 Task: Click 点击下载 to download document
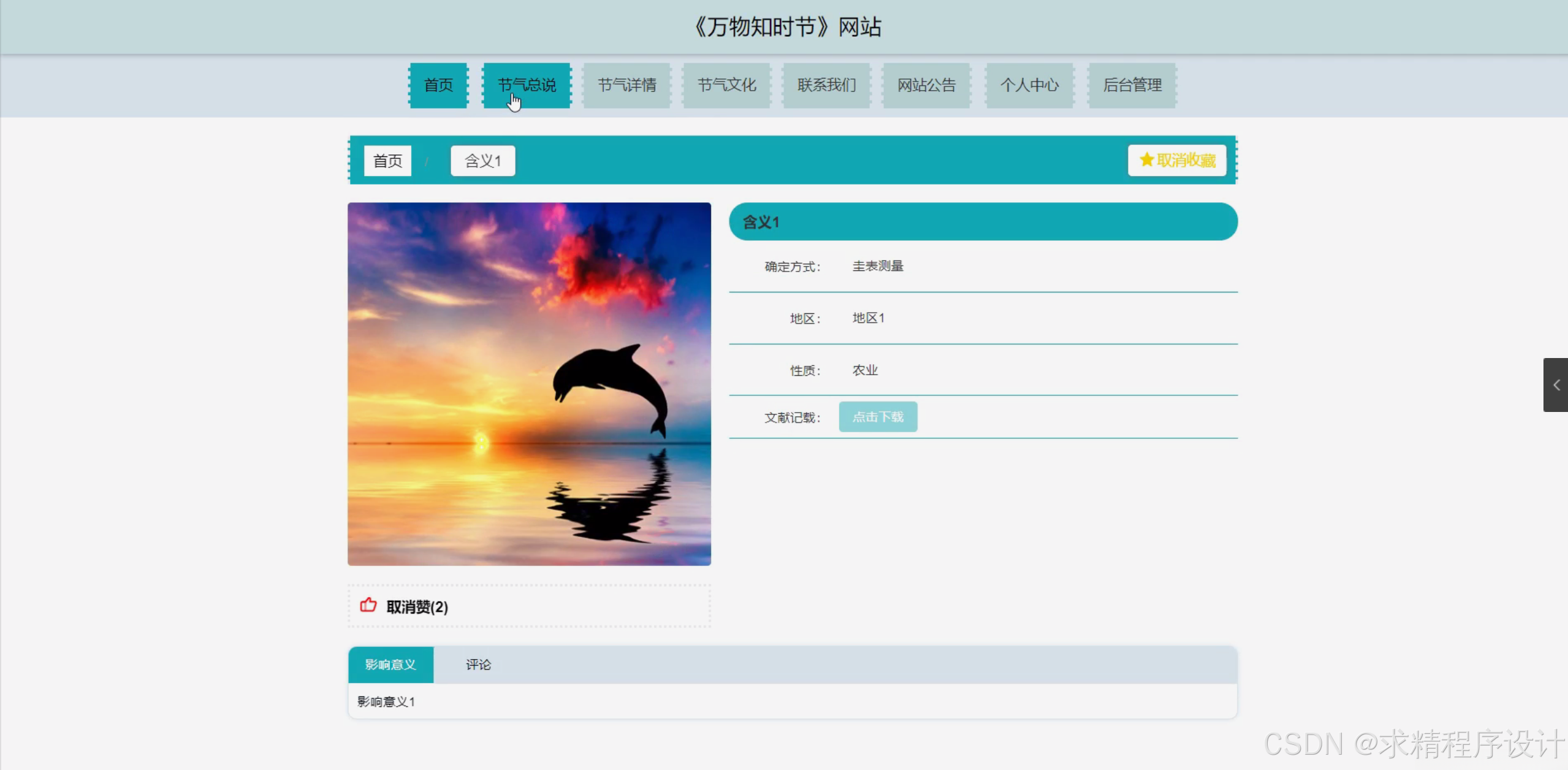pyautogui.click(x=878, y=417)
